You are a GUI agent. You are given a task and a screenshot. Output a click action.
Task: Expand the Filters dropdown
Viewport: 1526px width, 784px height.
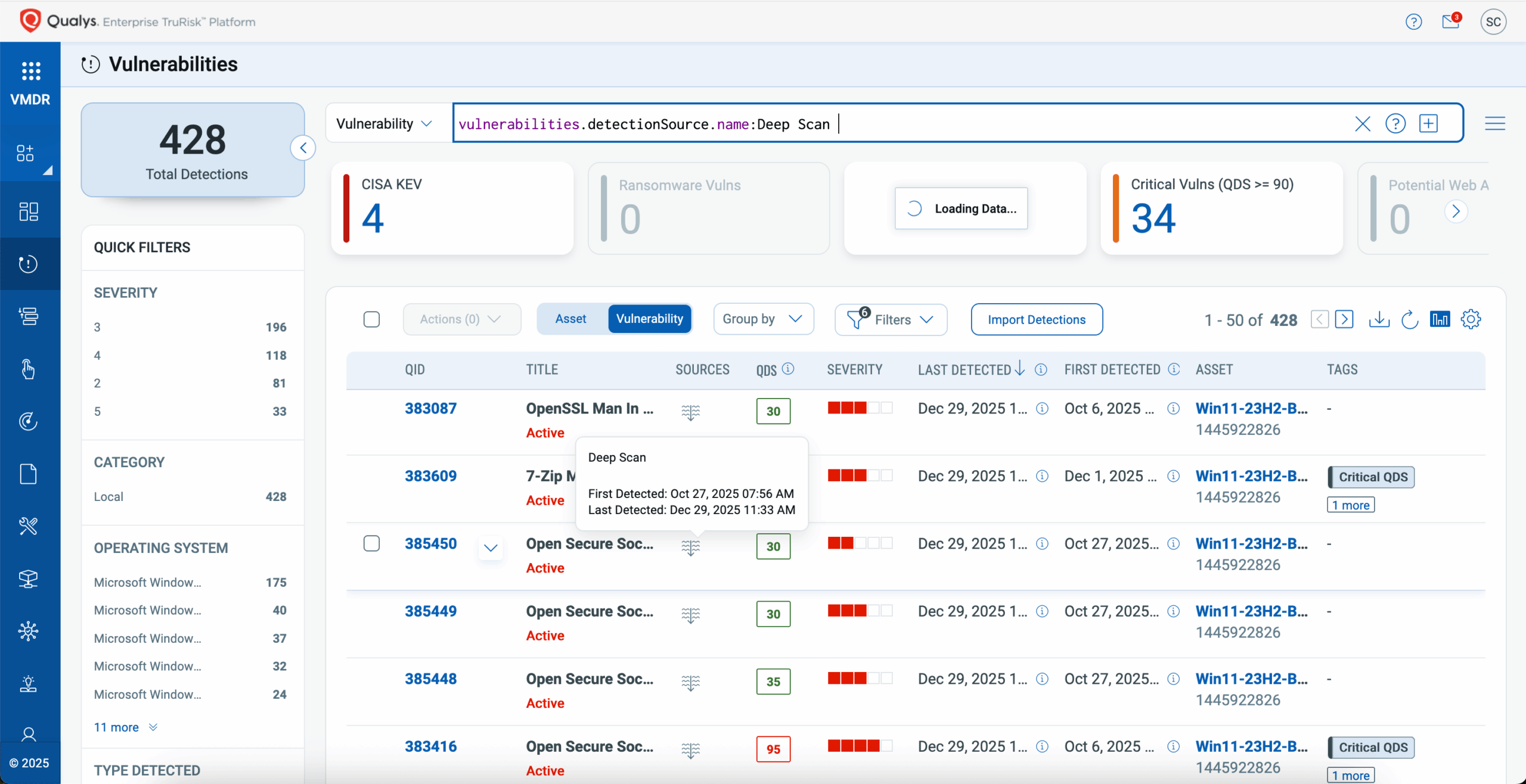pos(891,319)
